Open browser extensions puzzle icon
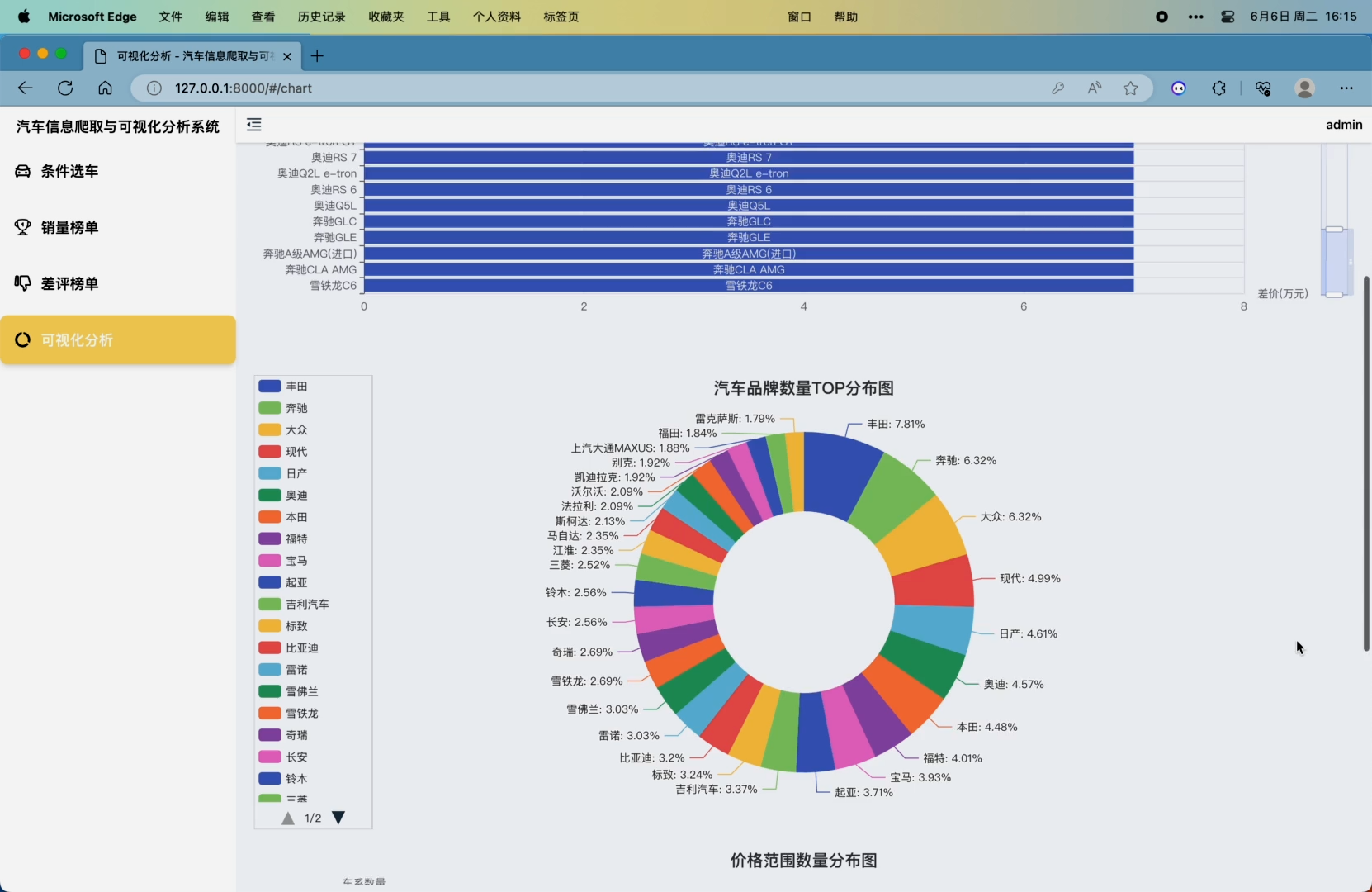1372x892 pixels. click(1219, 88)
